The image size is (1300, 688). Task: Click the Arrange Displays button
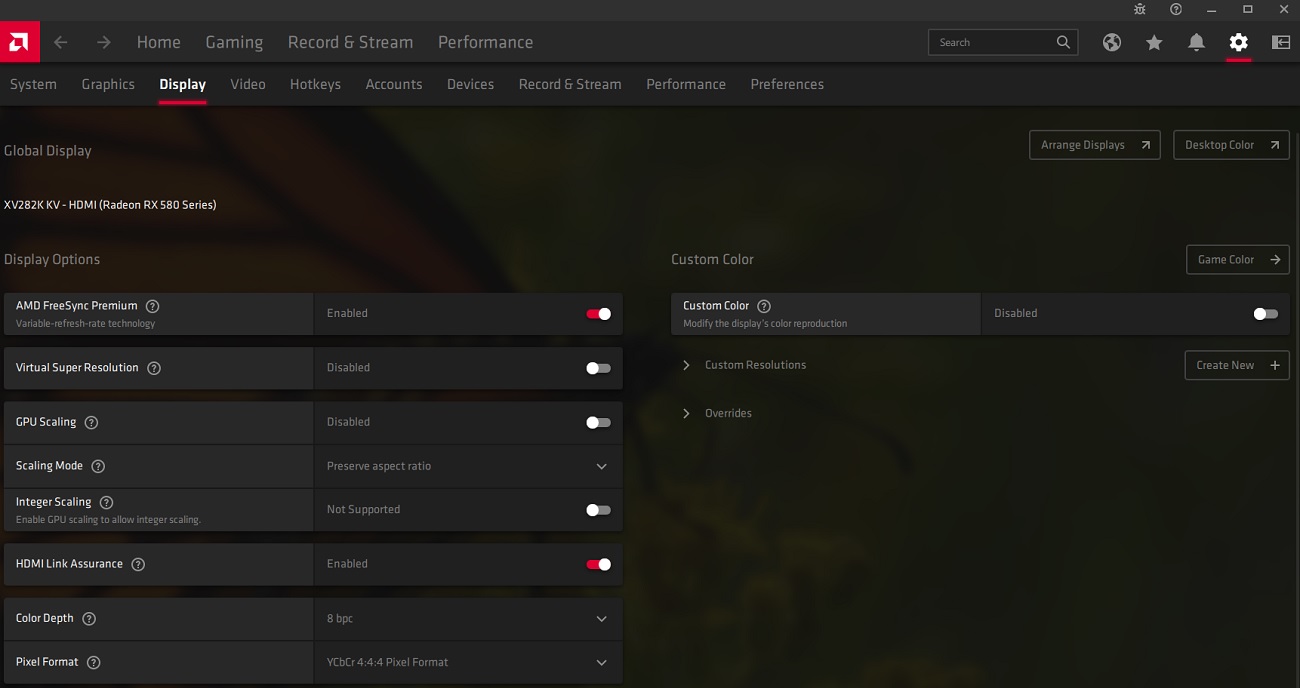pos(1095,145)
